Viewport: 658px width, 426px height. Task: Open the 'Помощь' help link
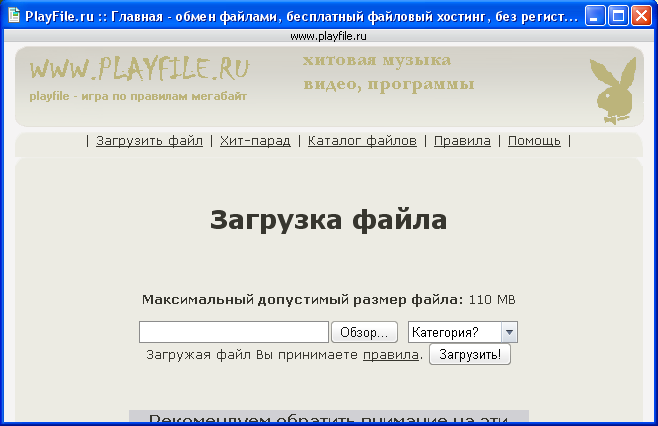(x=534, y=141)
